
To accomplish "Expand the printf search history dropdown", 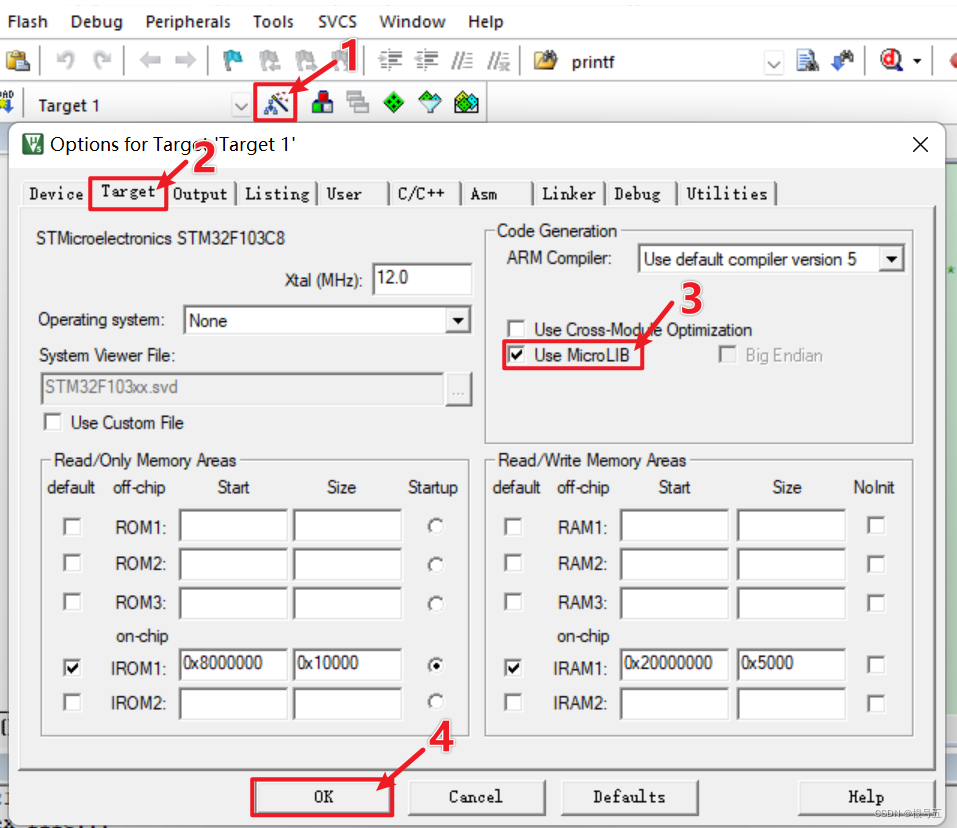I will tap(773, 63).
